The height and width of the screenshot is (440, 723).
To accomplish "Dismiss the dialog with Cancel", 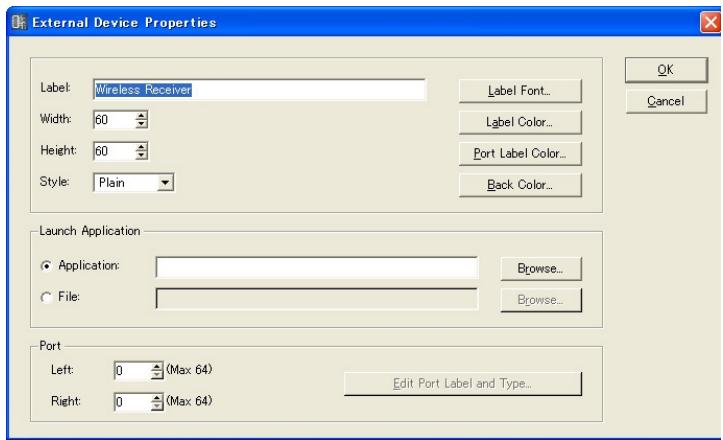I will click(666, 101).
